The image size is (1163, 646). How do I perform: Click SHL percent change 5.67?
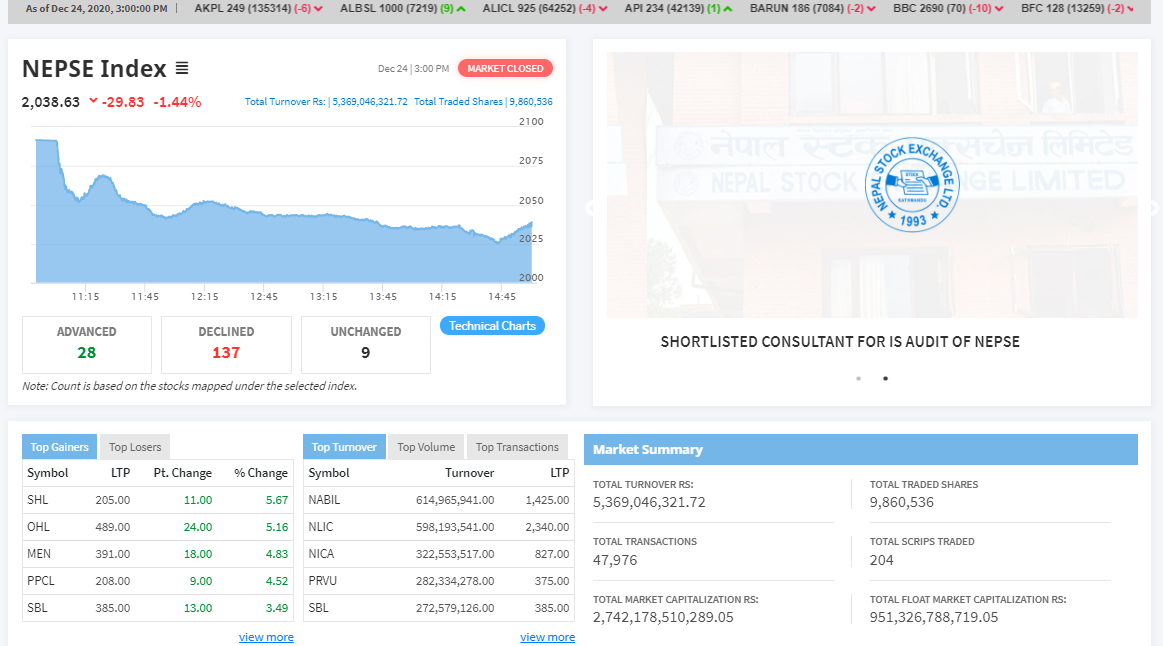277,500
